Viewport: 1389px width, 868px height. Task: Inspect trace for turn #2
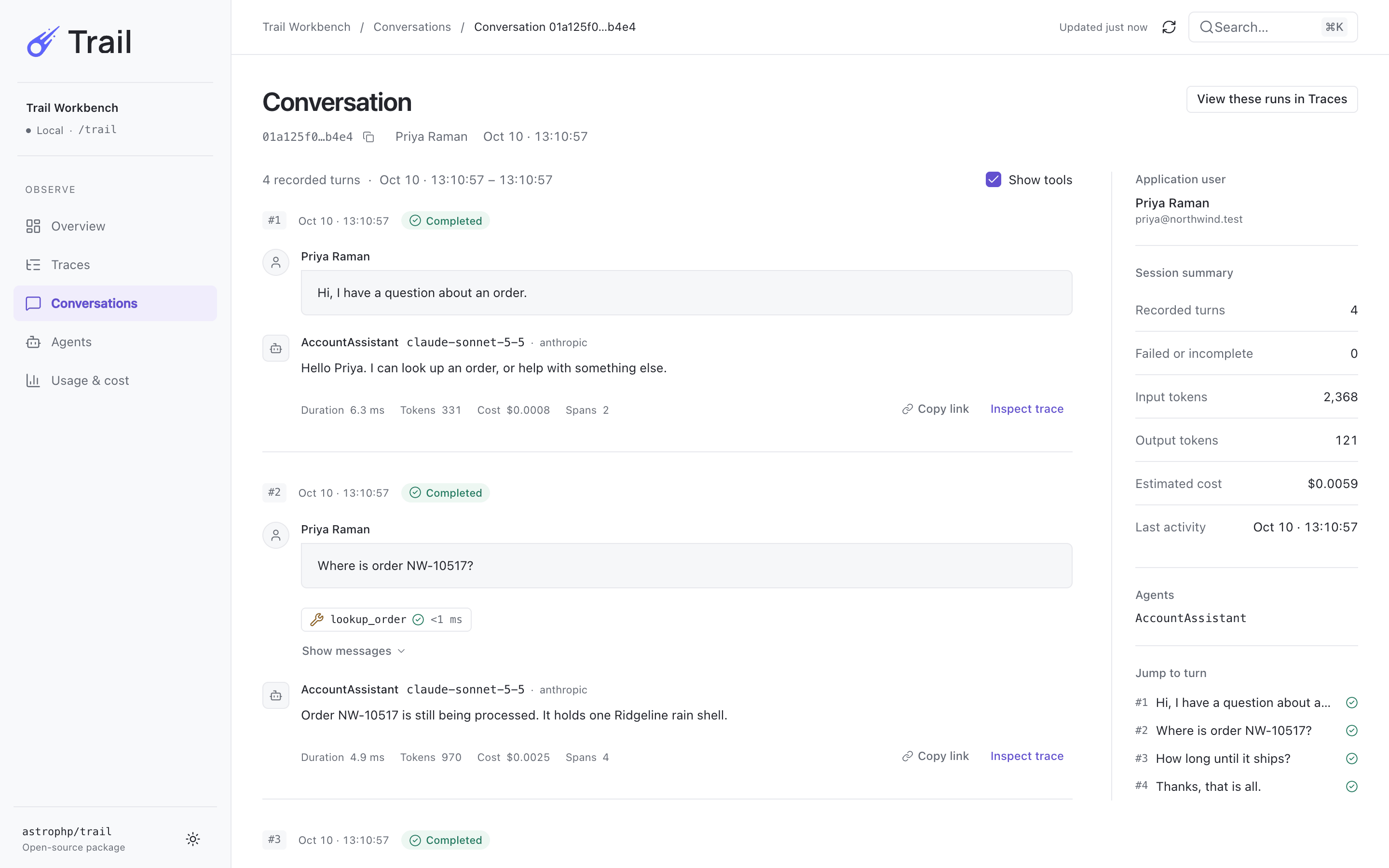click(1027, 756)
